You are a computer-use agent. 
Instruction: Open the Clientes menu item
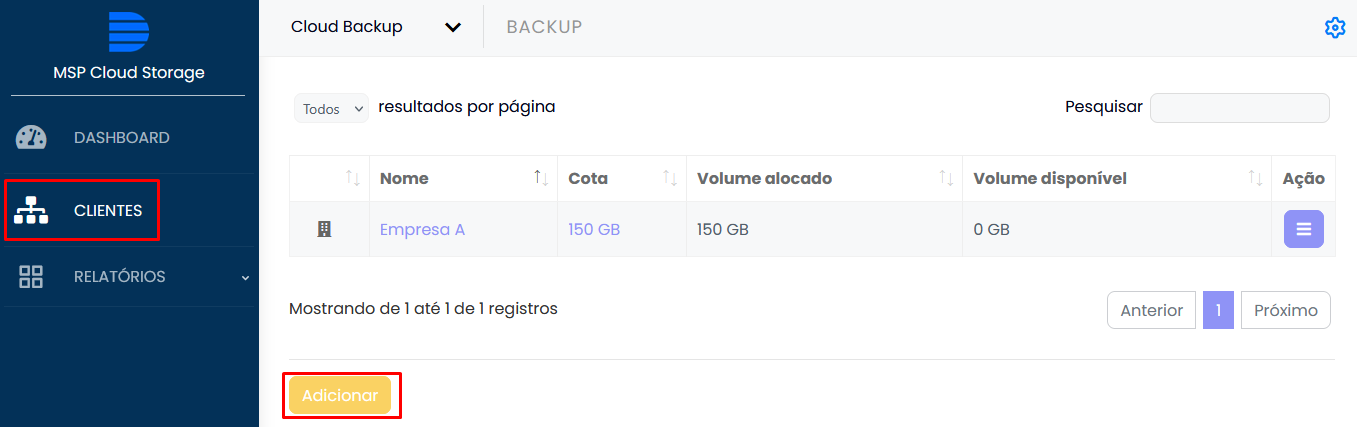(x=108, y=211)
